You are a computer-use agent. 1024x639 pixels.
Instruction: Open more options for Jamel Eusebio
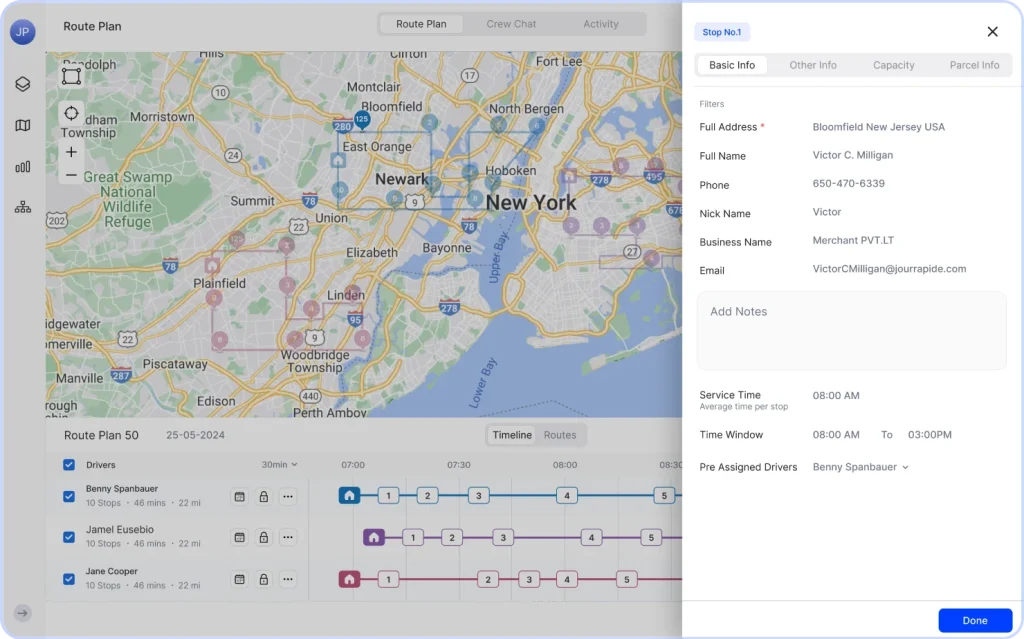(x=288, y=537)
